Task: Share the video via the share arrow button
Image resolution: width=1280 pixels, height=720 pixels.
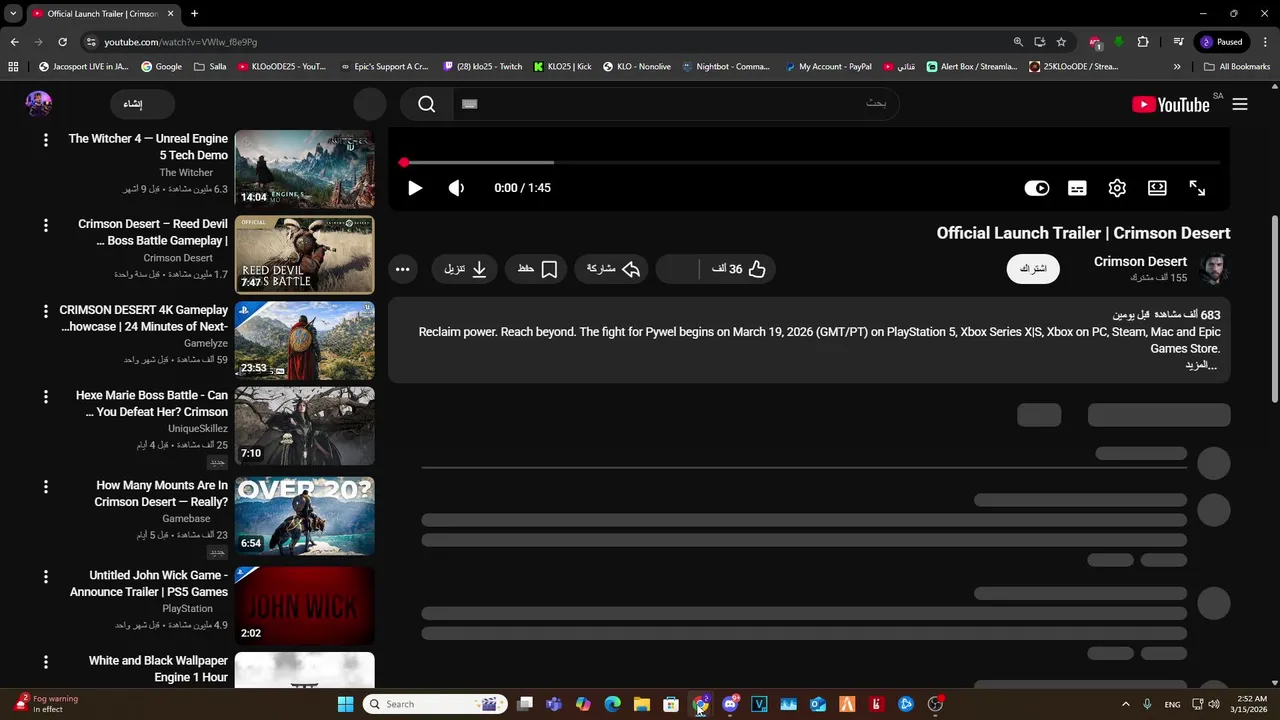Action: coord(612,269)
